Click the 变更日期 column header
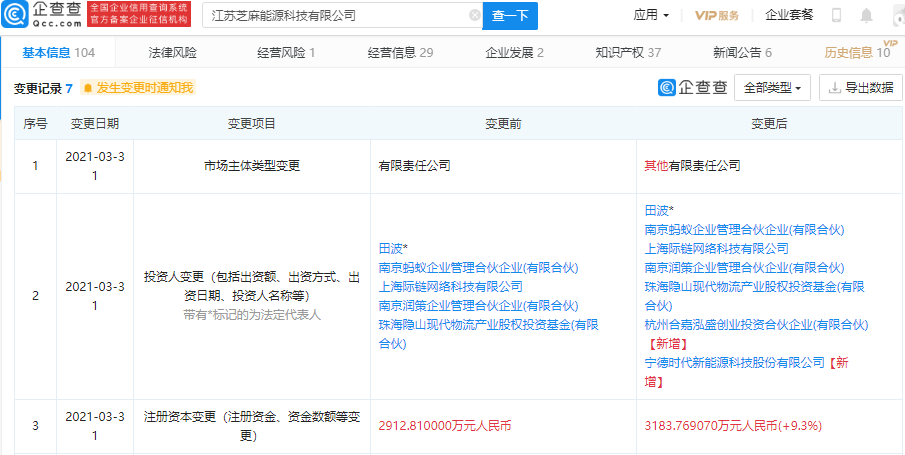905x455 pixels. pos(95,123)
